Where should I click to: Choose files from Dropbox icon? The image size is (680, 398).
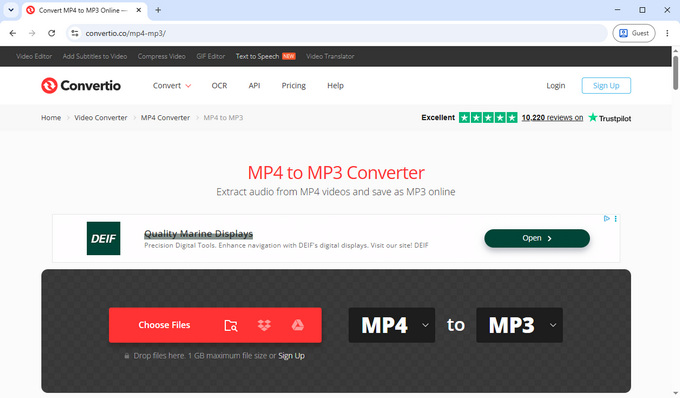(x=264, y=325)
